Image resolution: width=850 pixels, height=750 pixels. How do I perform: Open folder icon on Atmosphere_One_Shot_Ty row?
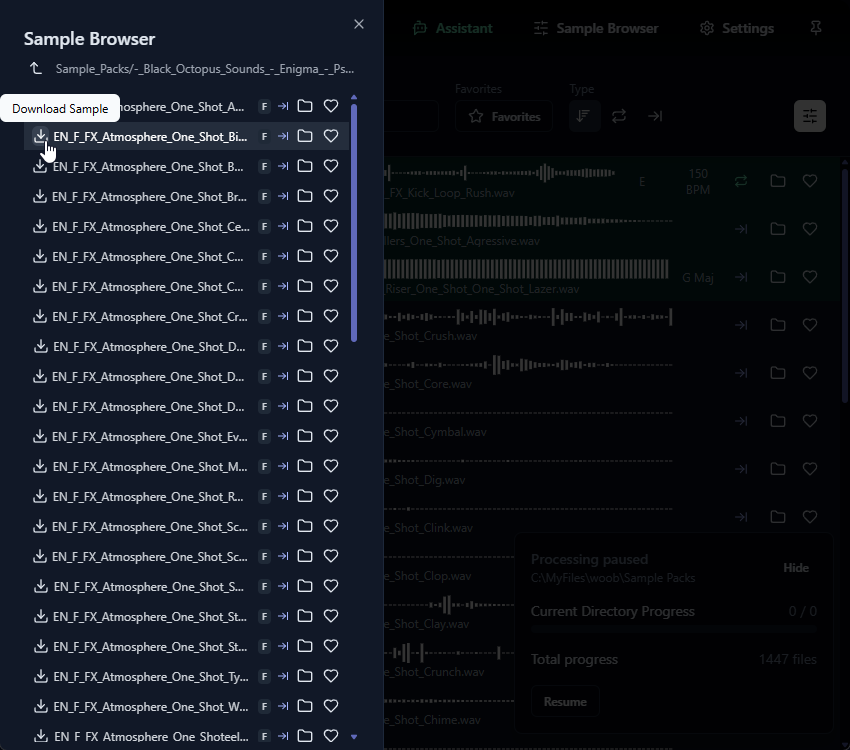point(305,677)
